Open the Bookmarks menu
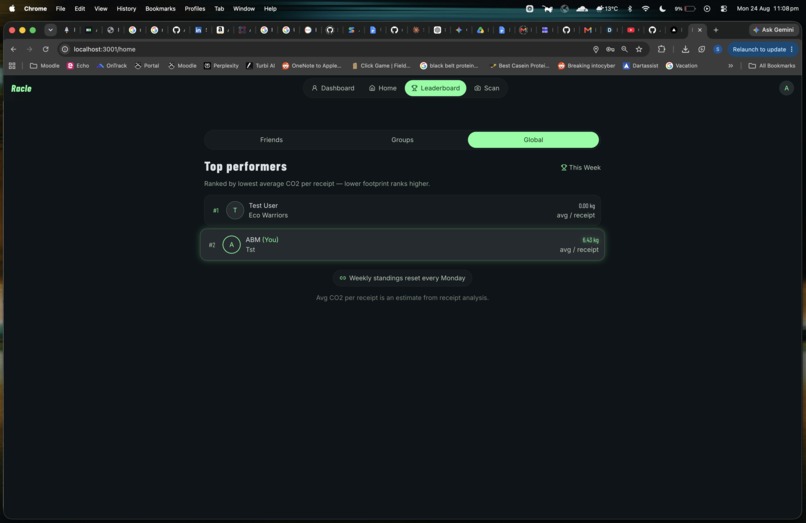806x523 pixels. [160, 9]
